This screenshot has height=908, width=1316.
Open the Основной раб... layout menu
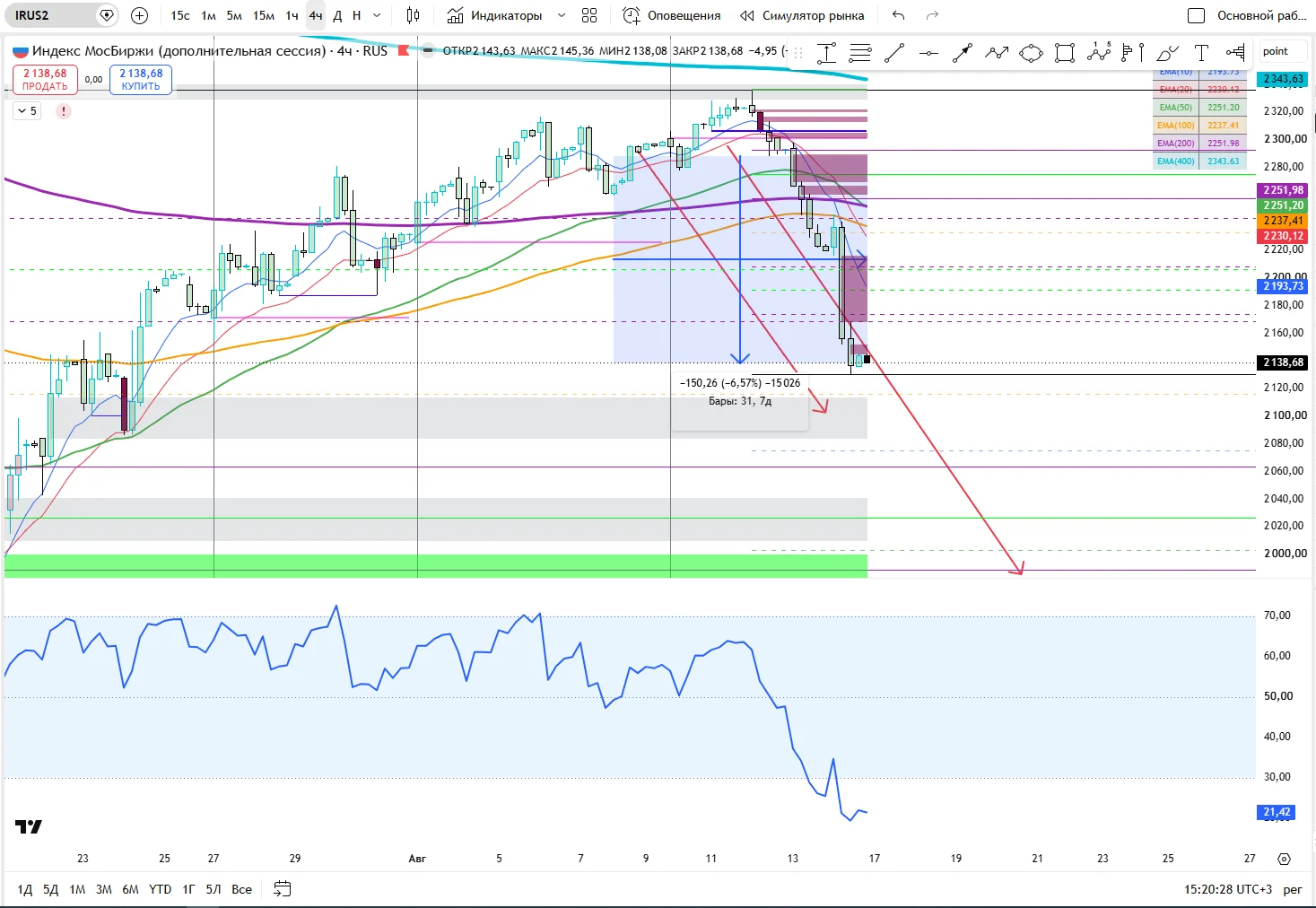click(1261, 15)
